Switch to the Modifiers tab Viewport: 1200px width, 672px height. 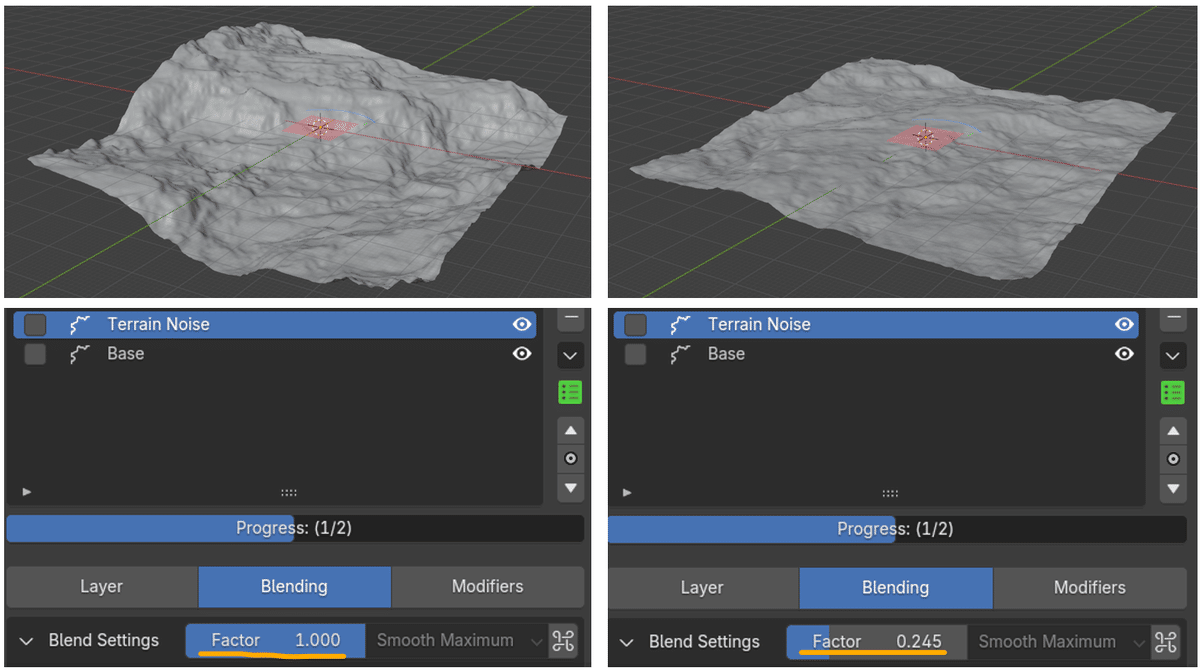(x=487, y=587)
